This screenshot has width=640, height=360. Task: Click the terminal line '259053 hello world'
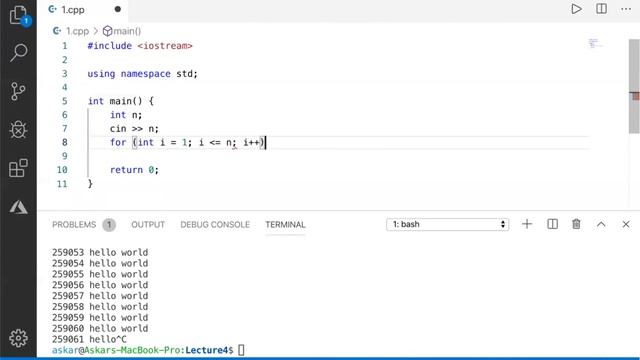pos(100,252)
